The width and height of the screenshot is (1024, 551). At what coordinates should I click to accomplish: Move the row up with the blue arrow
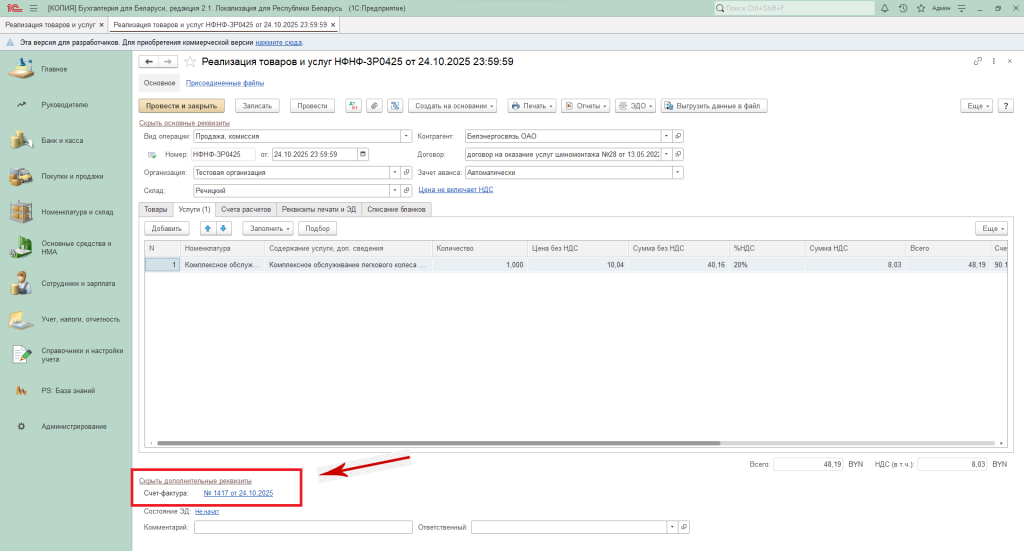pyautogui.click(x=208, y=228)
